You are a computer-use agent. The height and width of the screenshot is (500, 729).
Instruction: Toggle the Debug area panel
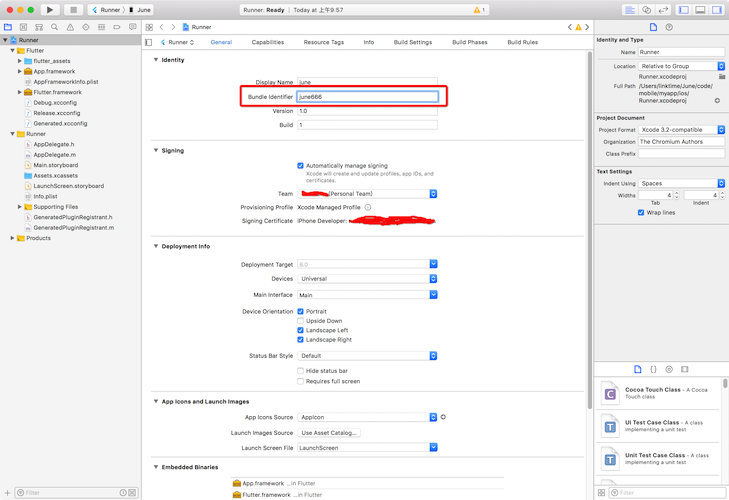(700, 10)
